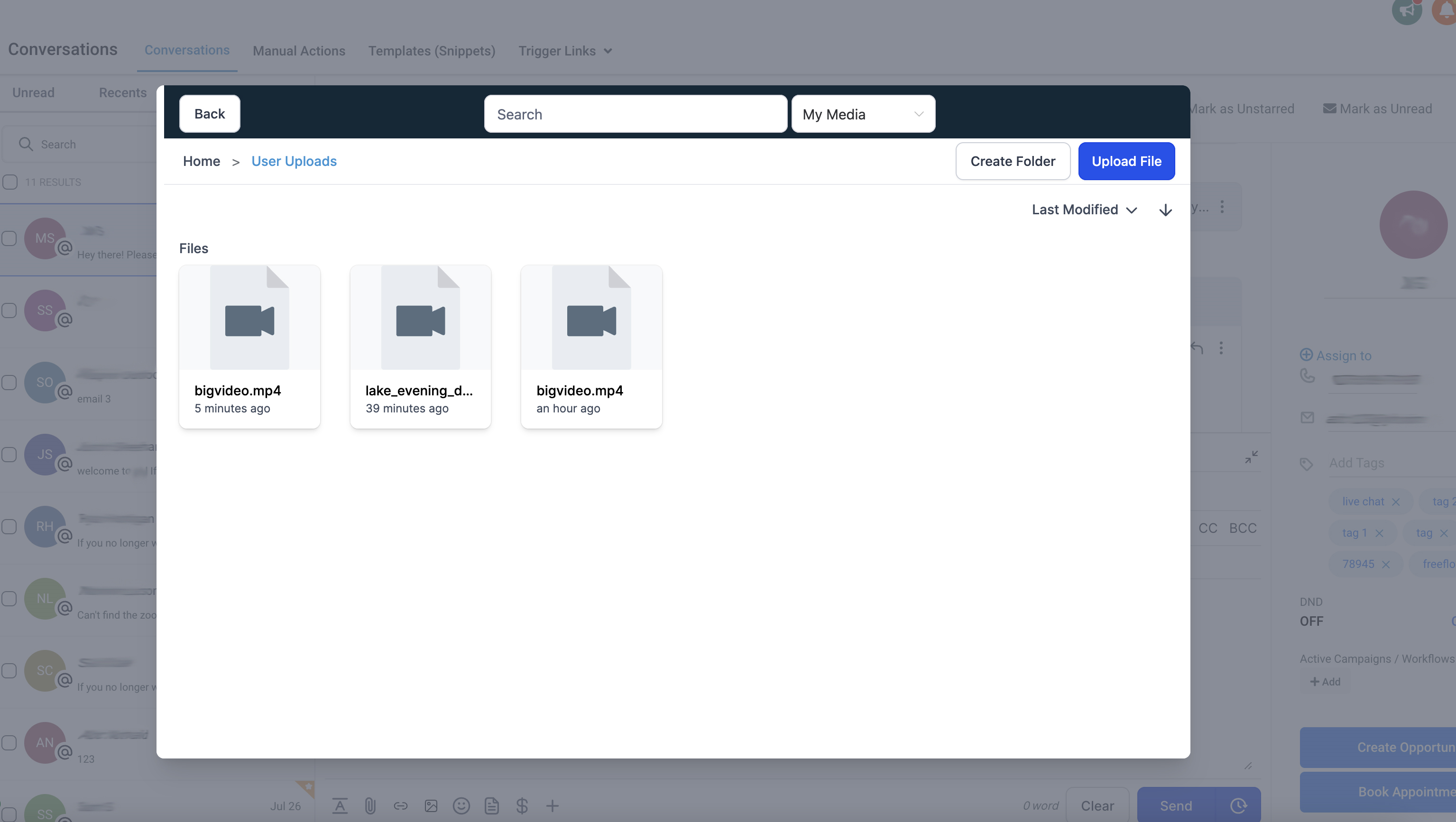Image resolution: width=1456 pixels, height=822 pixels.
Task: Select all 11 results checkbox
Action: point(10,182)
